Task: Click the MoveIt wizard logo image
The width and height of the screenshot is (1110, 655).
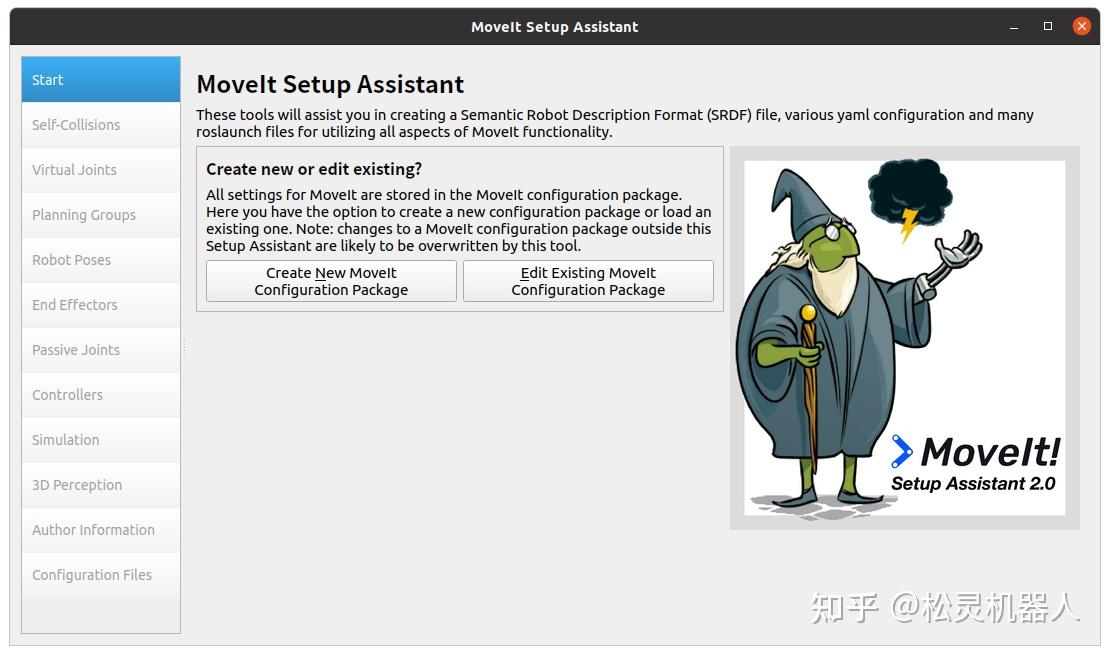Action: tap(905, 338)
